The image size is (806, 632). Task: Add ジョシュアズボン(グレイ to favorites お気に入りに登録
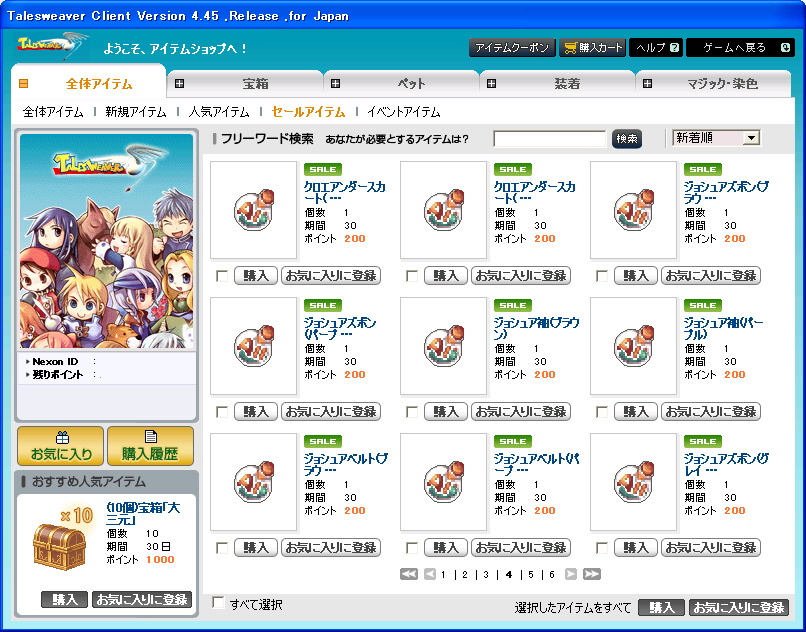coord(710,547)
